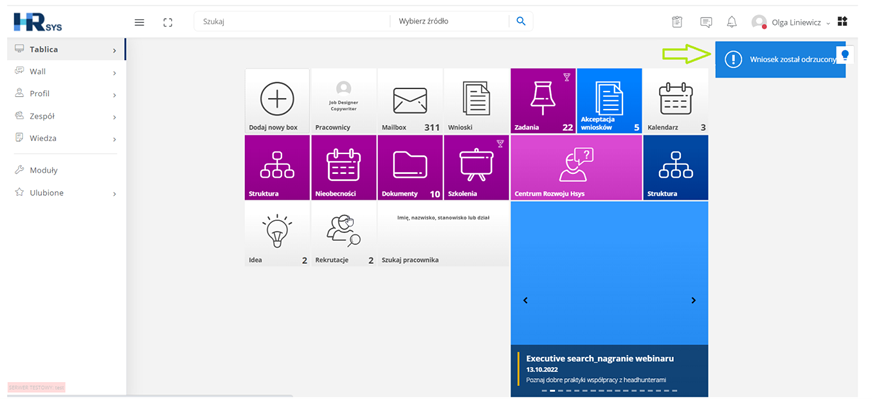Open the Rekrutacje tile
872x399 pixels.
tap(343, 234)
